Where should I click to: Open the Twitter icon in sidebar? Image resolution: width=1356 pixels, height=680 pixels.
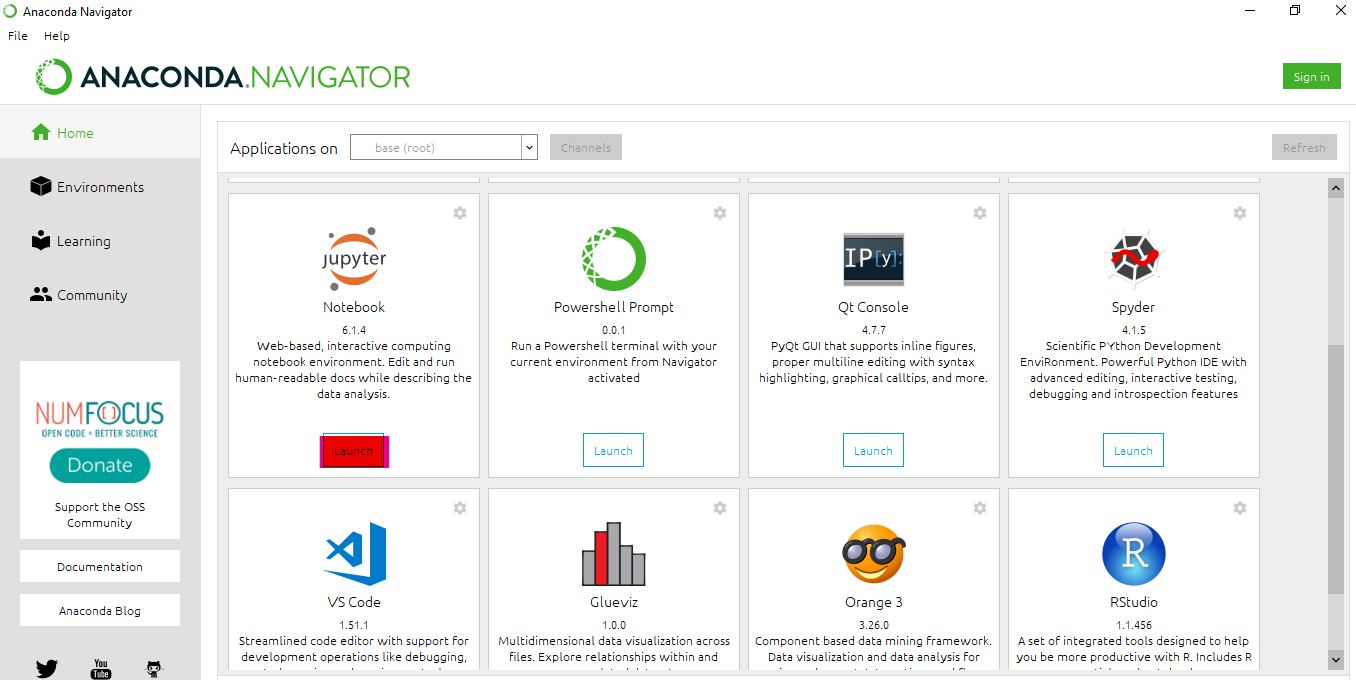[47, 668]
